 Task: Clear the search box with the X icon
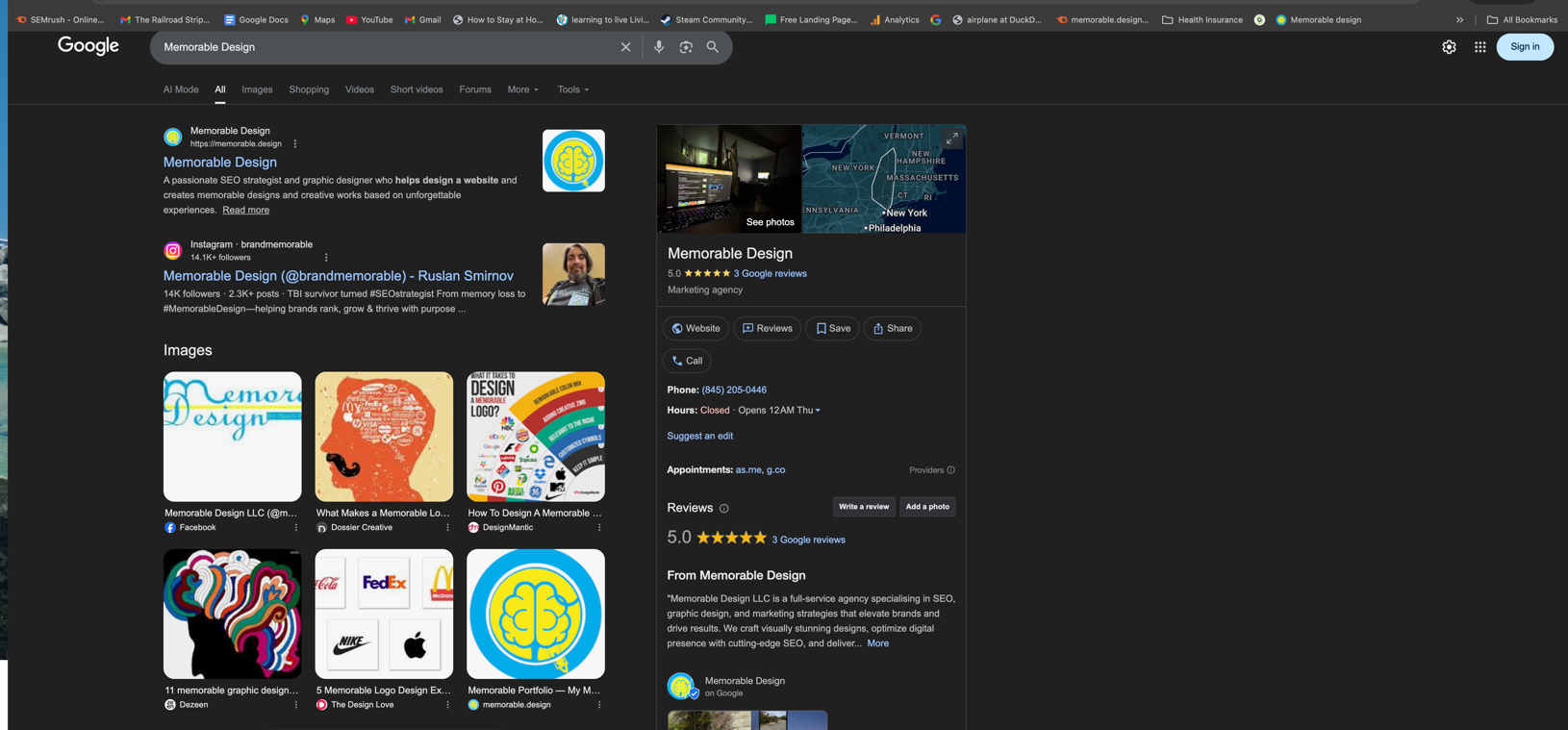click(625, 47)
